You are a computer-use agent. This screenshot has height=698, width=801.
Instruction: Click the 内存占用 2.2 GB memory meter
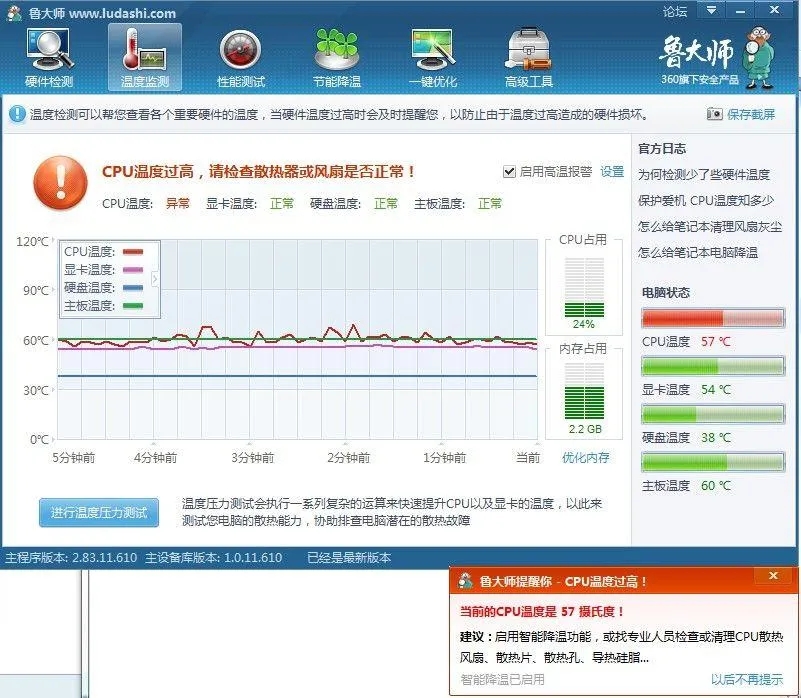point(584,391)
